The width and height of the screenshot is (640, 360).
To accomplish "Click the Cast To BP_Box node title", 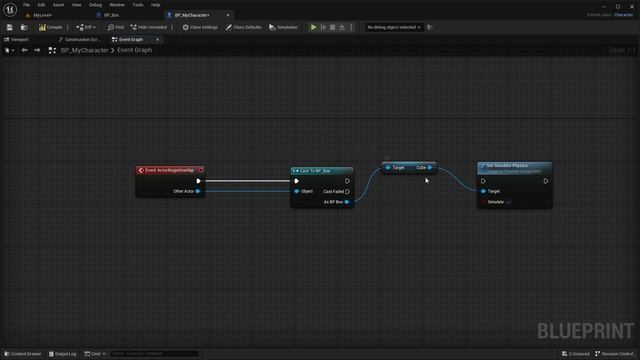I will click(315, 171).
